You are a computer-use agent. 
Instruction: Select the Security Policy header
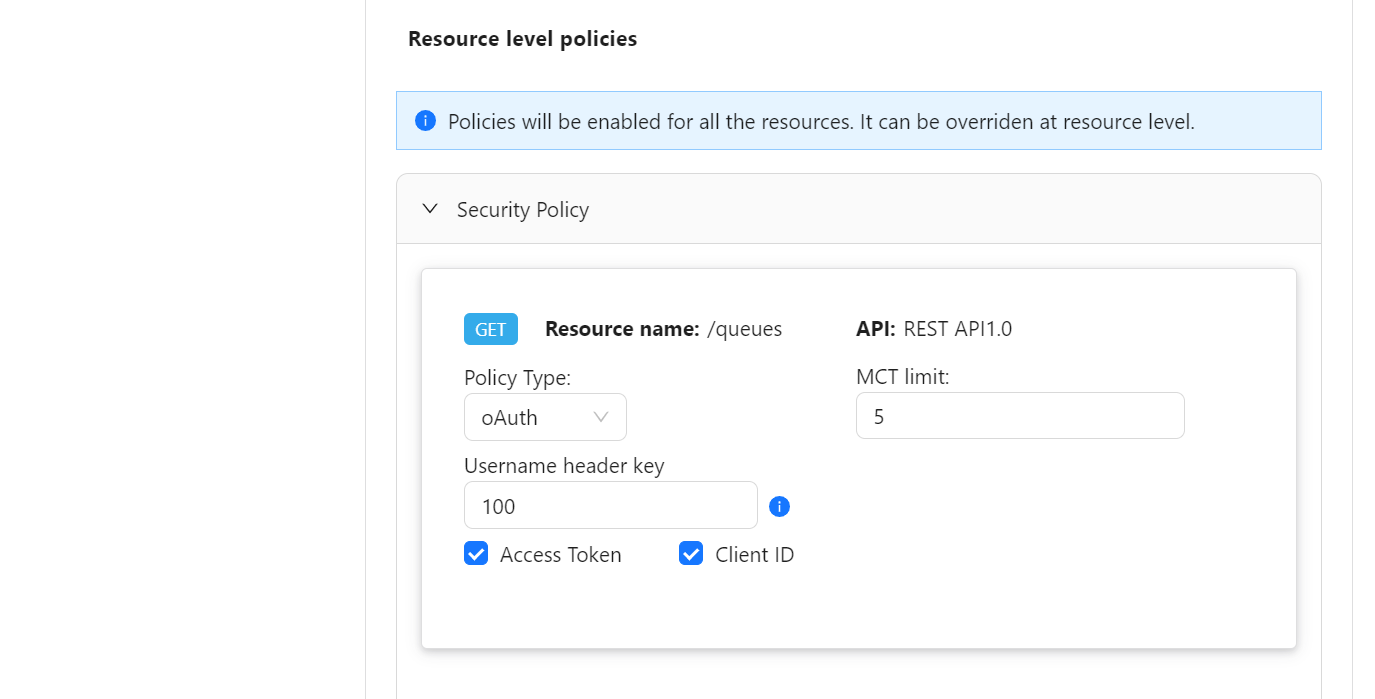522,209
